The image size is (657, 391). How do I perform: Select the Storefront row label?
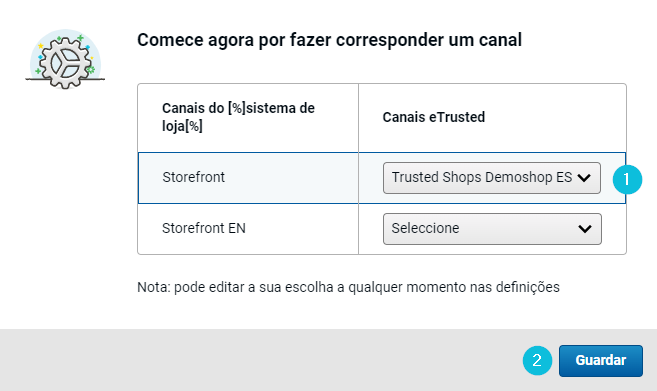click(x=194, y=177)
